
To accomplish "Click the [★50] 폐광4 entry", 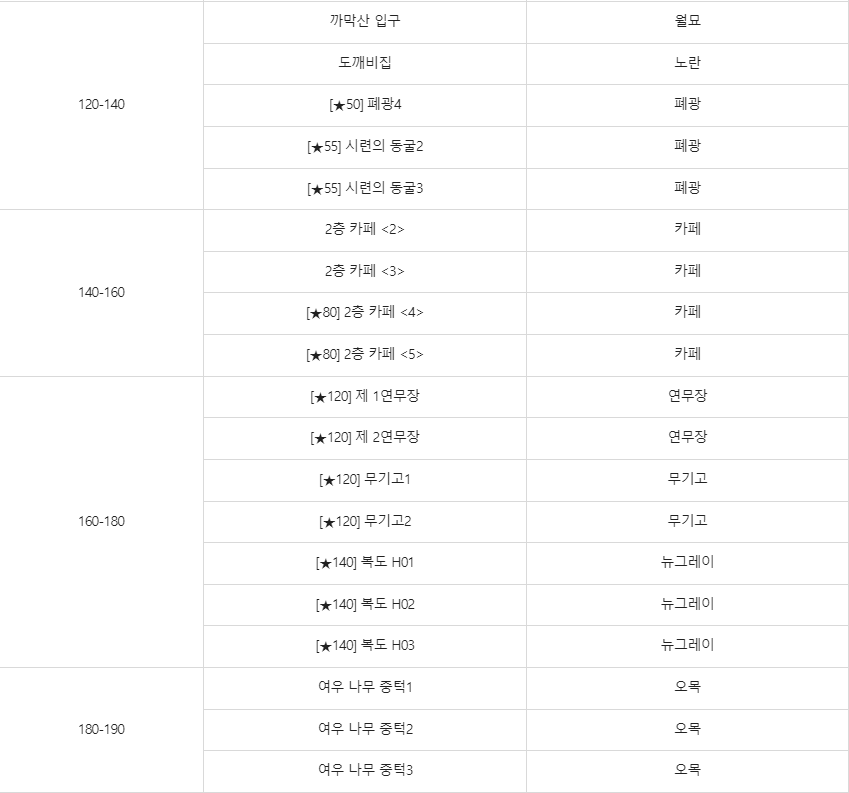I will [365, 106].
